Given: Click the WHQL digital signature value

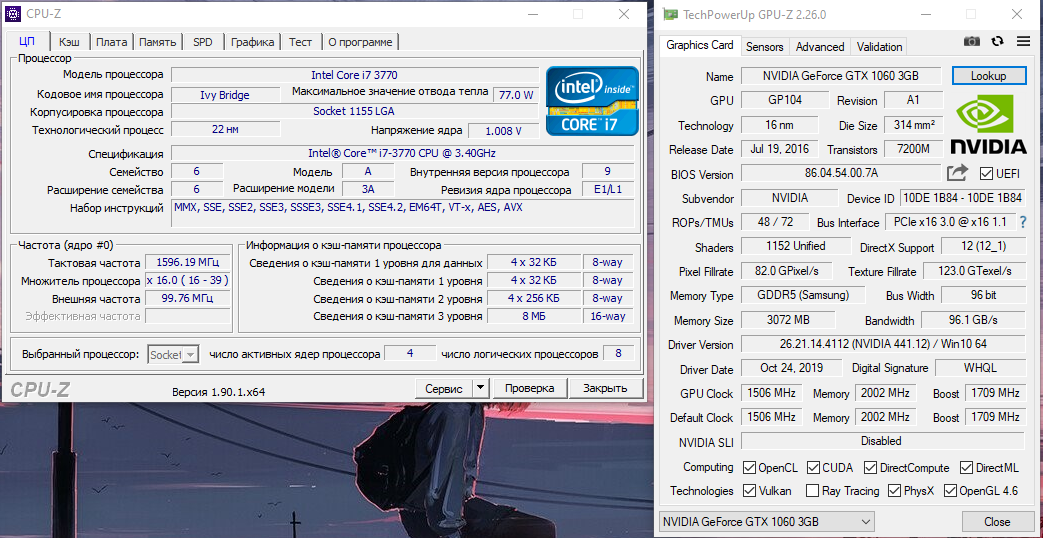Looking at the screenshot, I should (980, 367).
